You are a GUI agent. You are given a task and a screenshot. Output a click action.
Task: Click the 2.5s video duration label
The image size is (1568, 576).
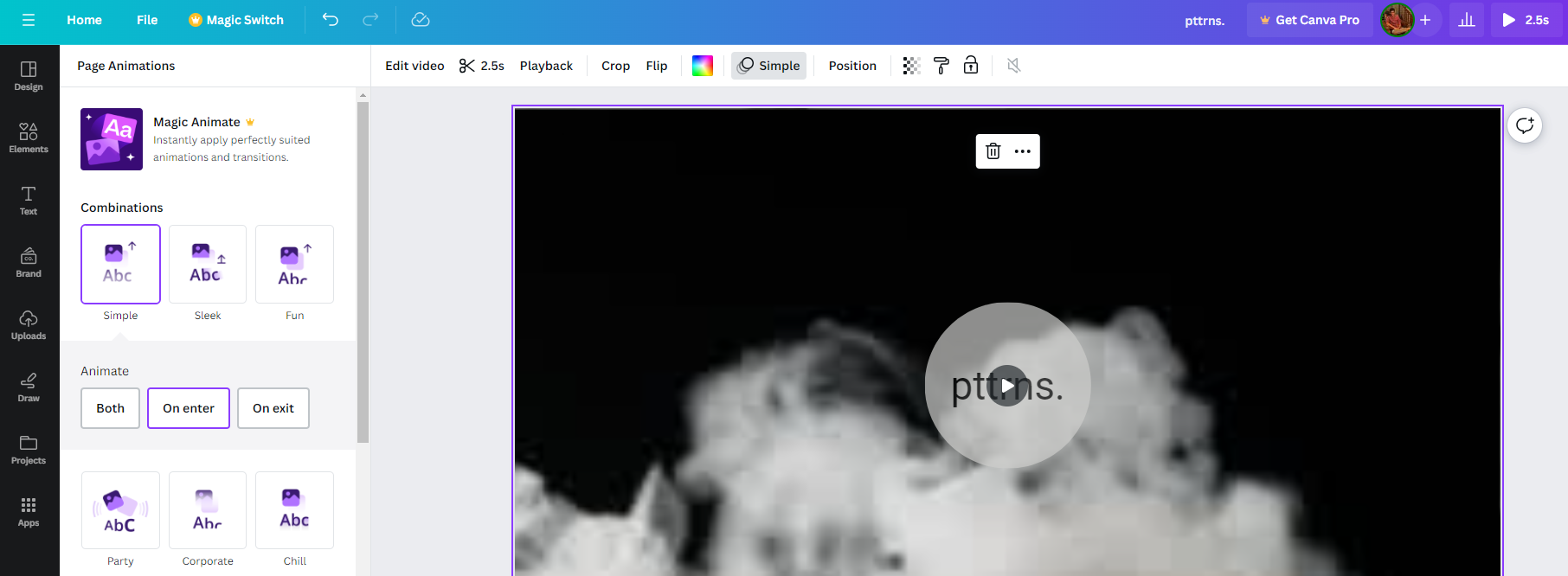click(x=492, y=66)
